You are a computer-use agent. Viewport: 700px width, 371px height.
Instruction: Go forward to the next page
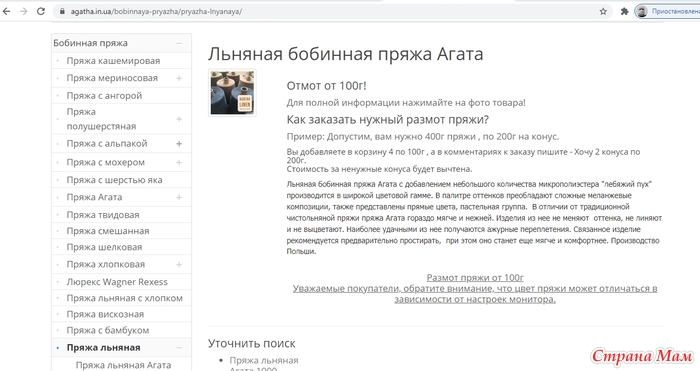click(24, 12)
